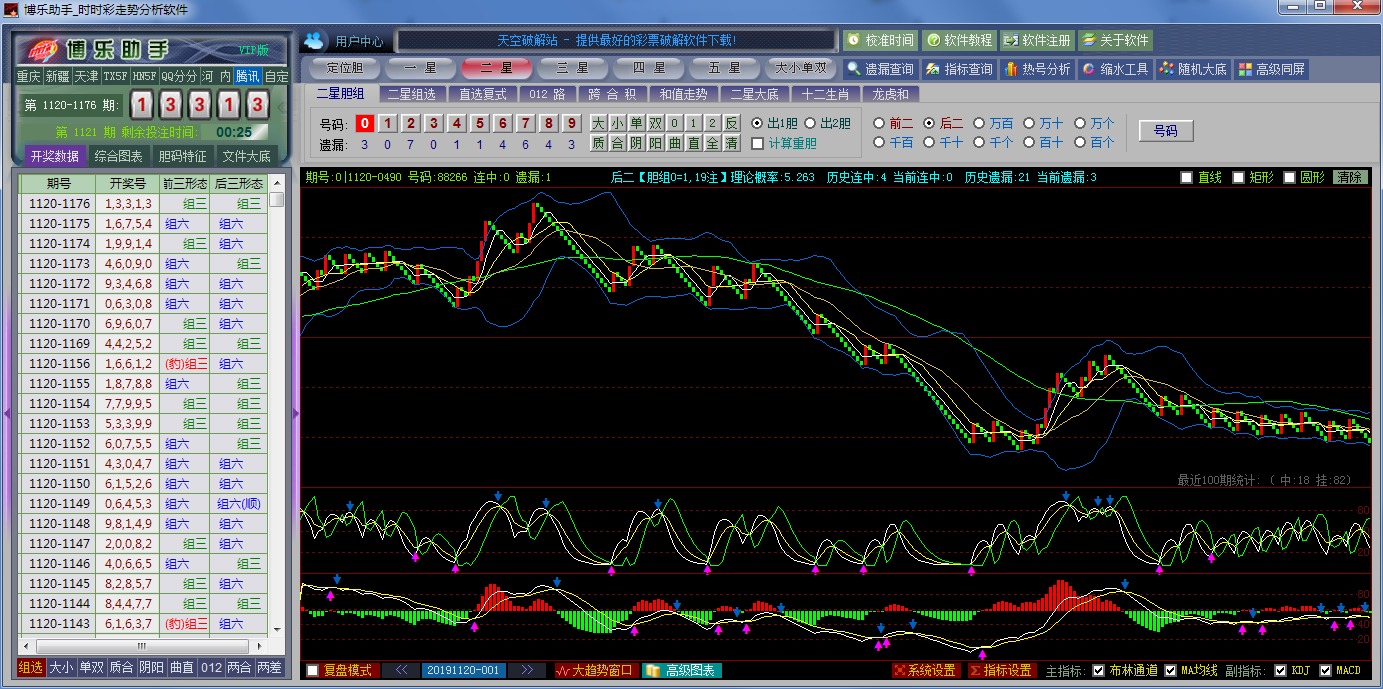Image resolution: width=1383 pixels, height=689 pixels.
Task: Click the 号码 button
Action: [x=1165, y=130]
